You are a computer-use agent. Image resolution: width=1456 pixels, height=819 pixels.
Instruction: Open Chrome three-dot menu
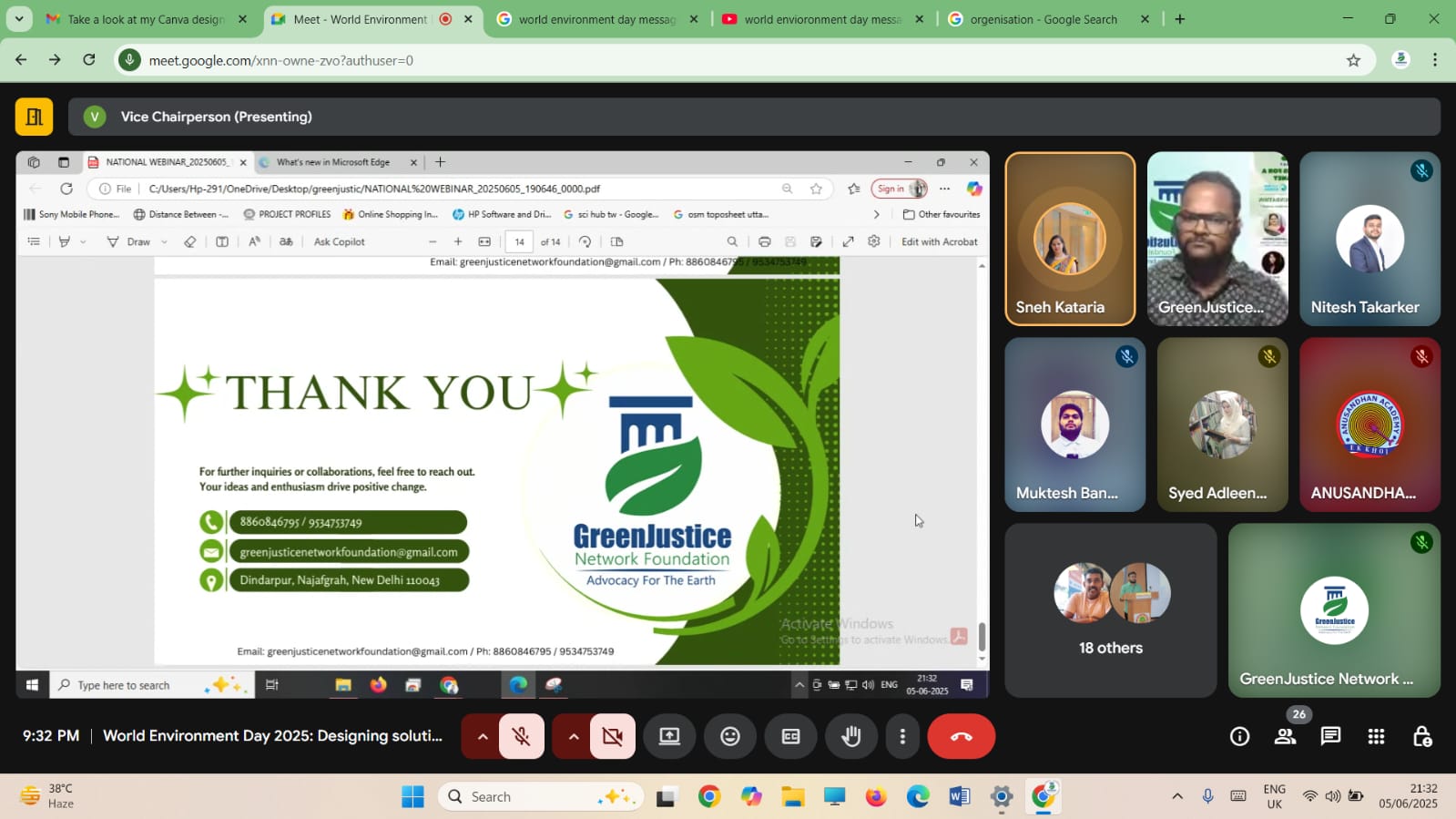click(1435, 60)
